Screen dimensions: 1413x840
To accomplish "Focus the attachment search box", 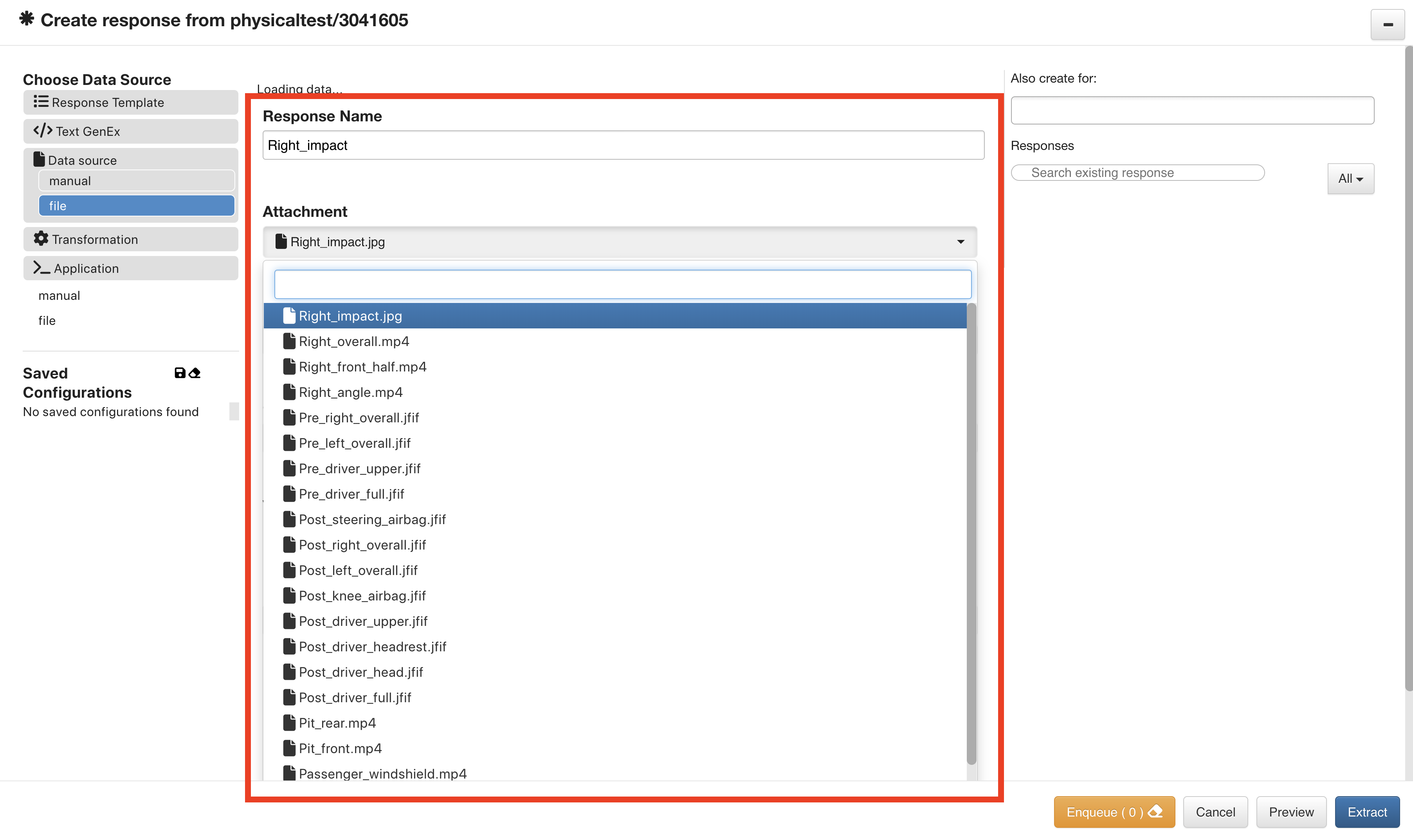I will 622,285.
